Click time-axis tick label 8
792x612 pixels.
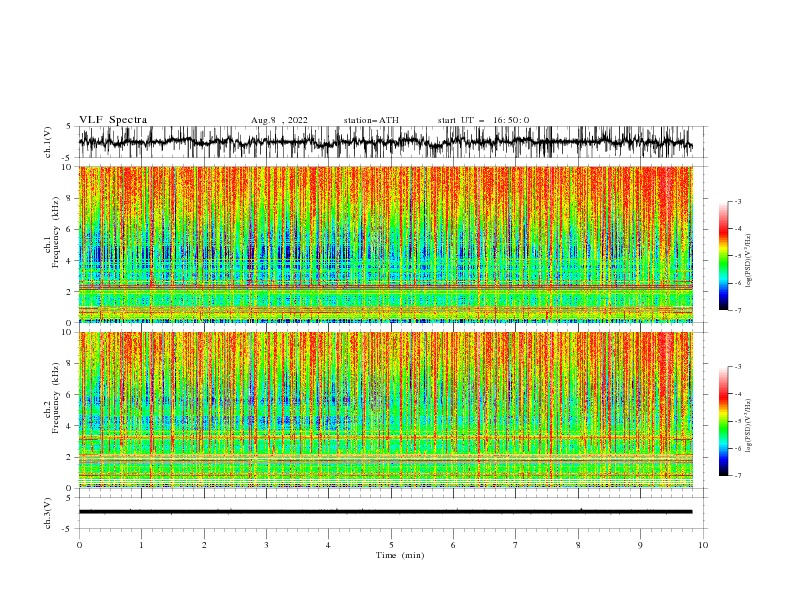click(578, 545)
